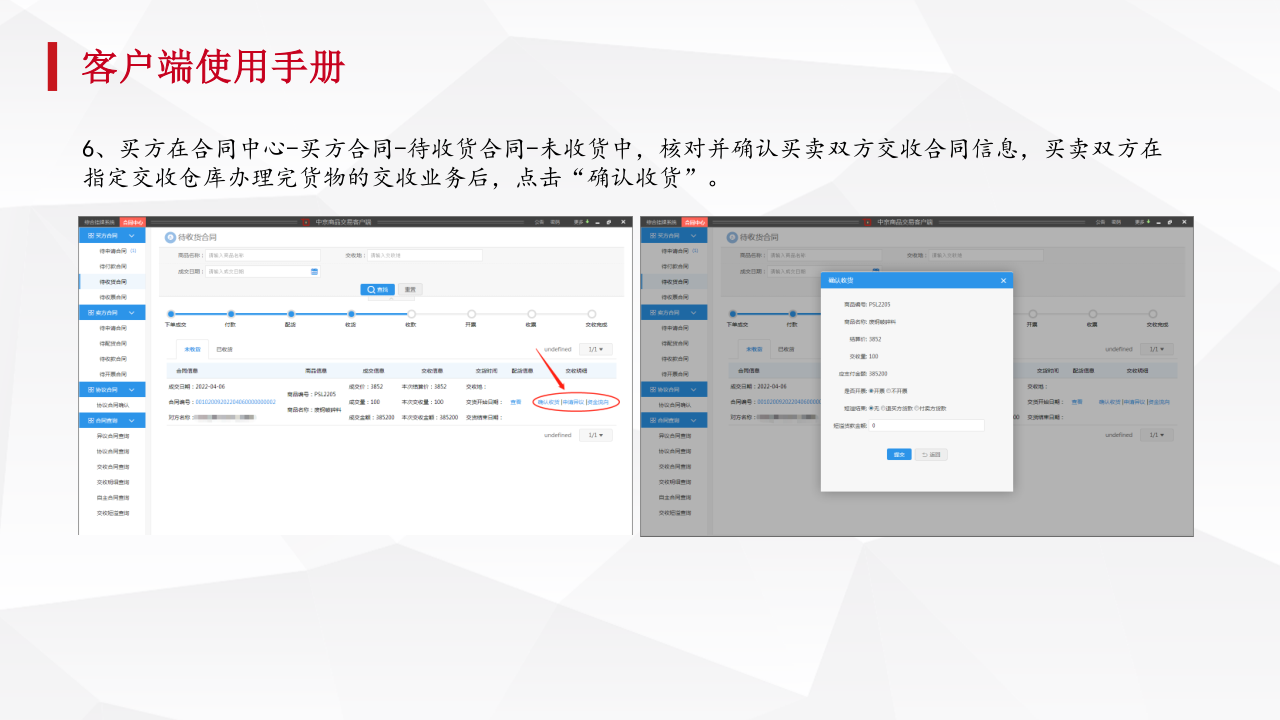Open 协议合同确认 in left screenshot sidebar
The height and width of the screenshot is (720, 1280).
(x=112, y=405)
